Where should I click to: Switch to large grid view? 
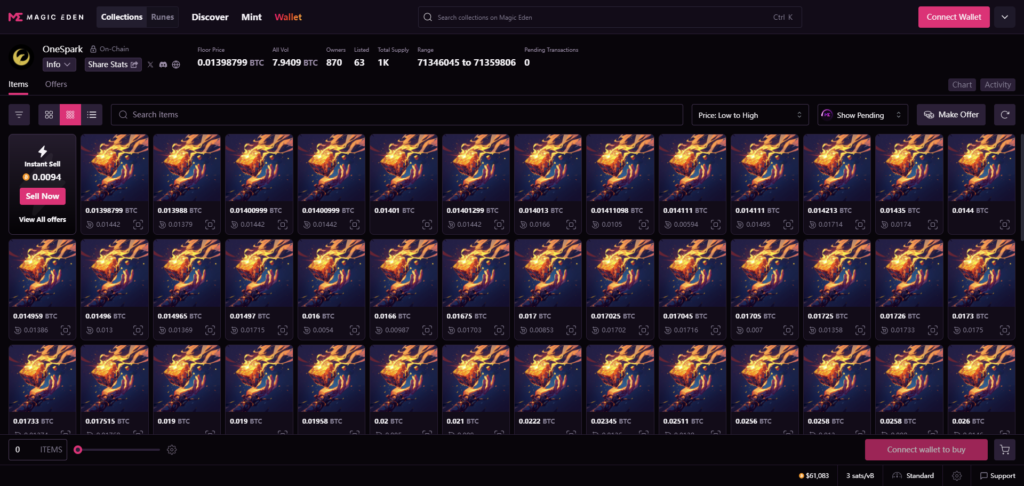(x=49, y=115)
